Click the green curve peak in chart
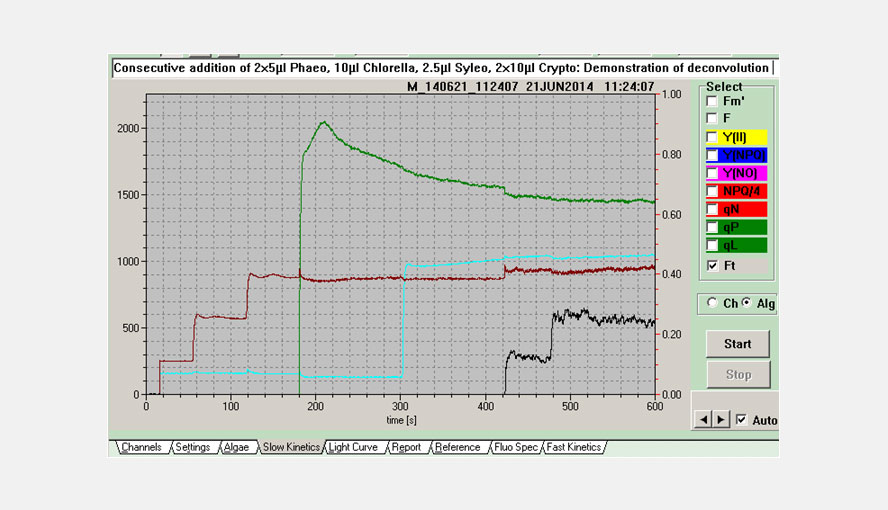Viewport: 888px width, 510px height. pos(324,122)
